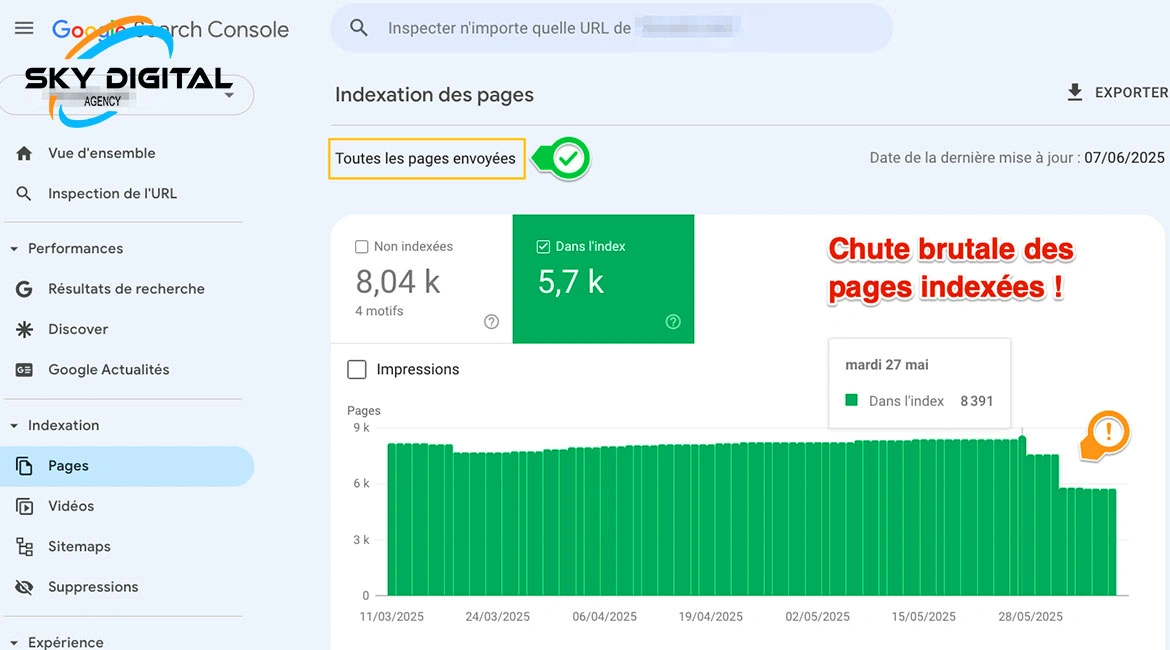Open the hamburger navigation menu
1170x650 pixels.
click(24, 28)
